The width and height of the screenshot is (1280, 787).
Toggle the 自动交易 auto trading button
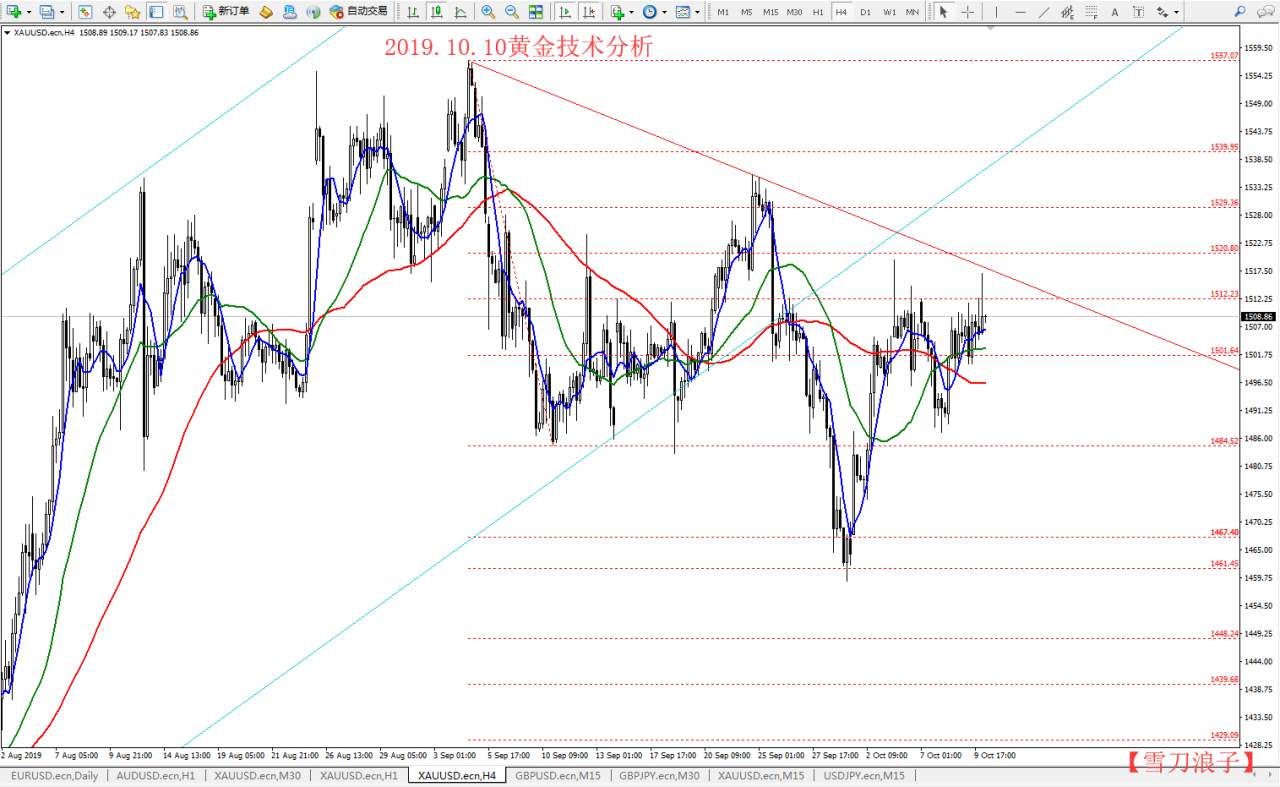click(358, 12)
